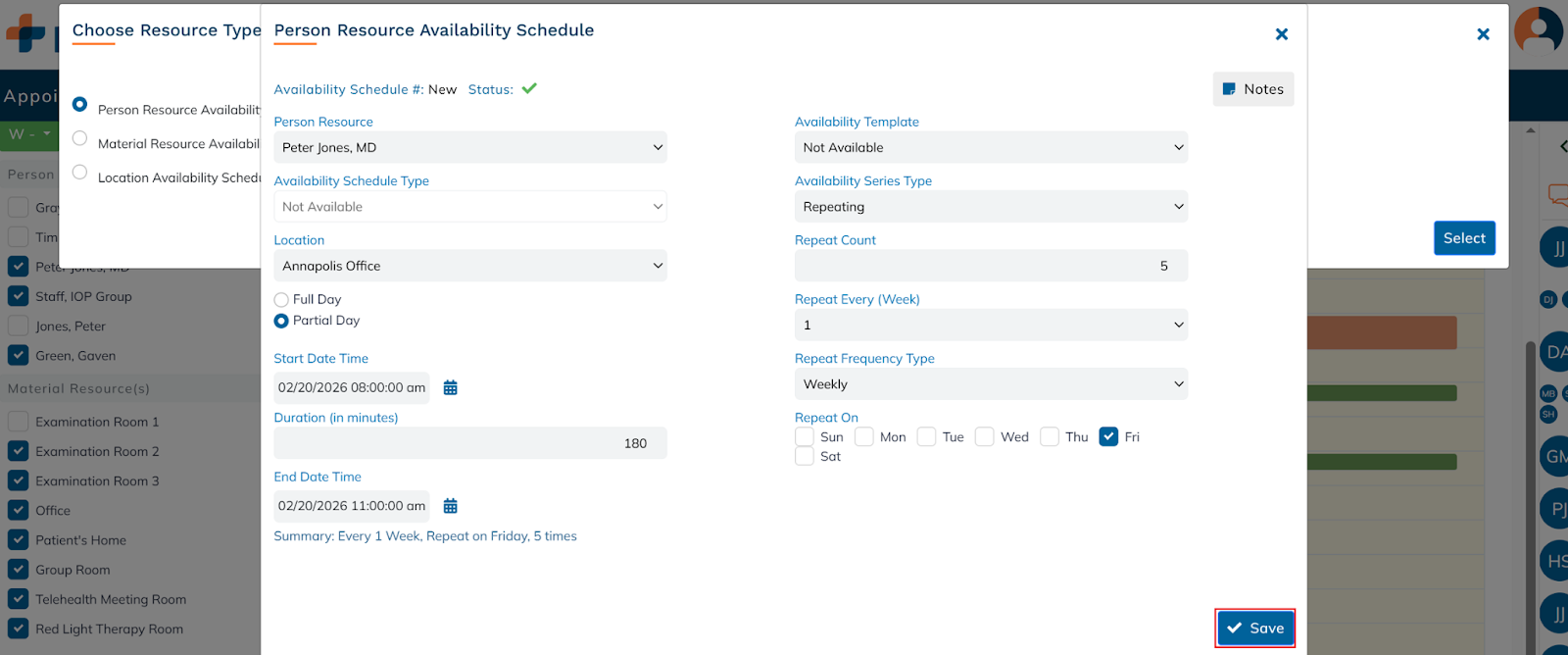Save the availability schedule
This screenshot has width=1568, height=655.
(1255, 629)
